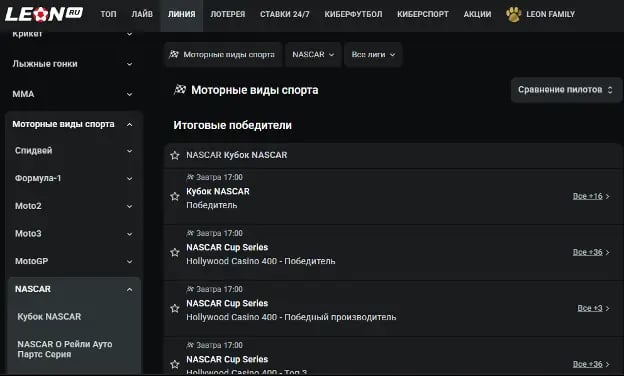Open Все +3 markets link
This screenshot has width=624, height=376.
[x=593, y=308]
